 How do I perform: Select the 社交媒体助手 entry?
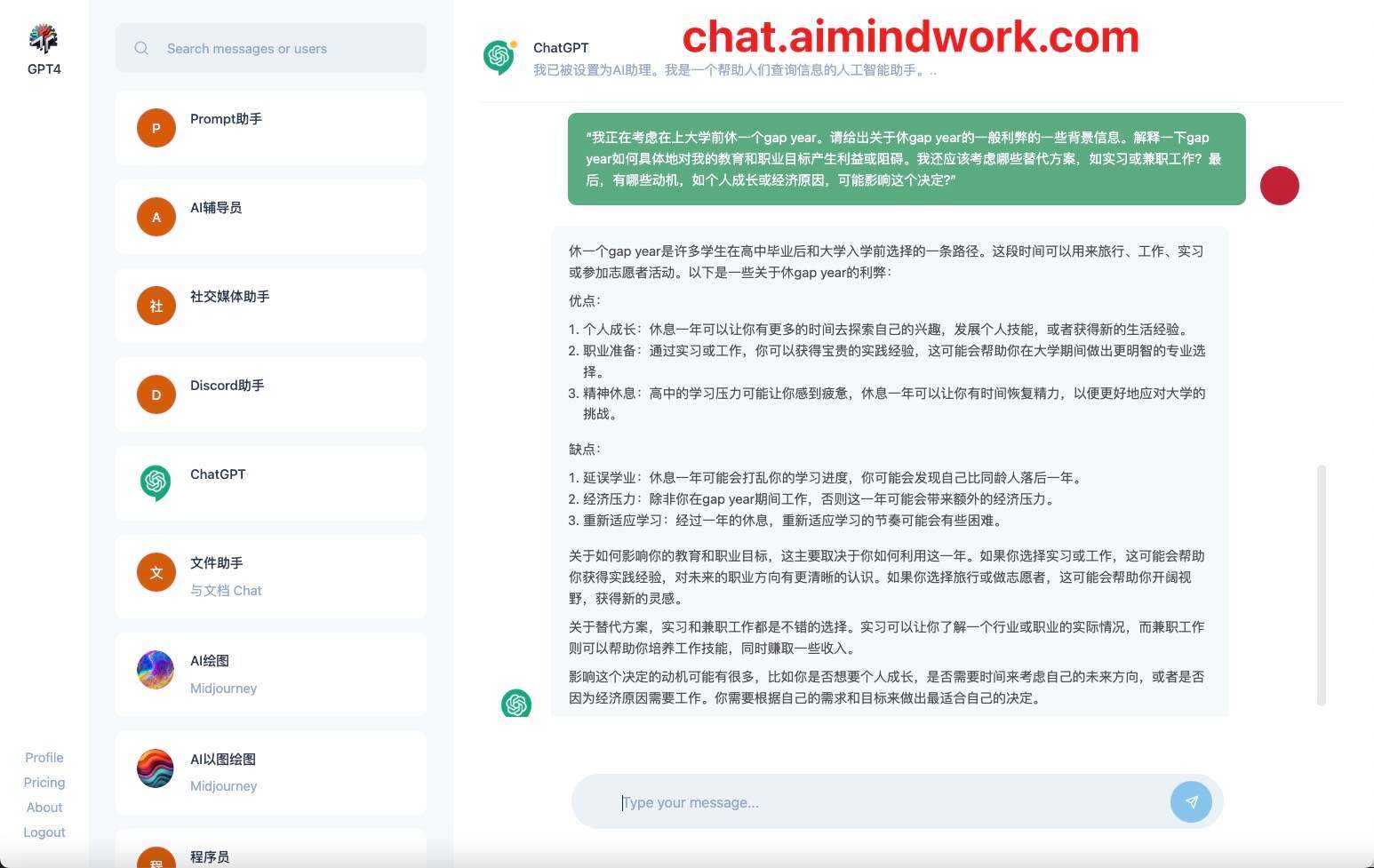pos(271,306)
